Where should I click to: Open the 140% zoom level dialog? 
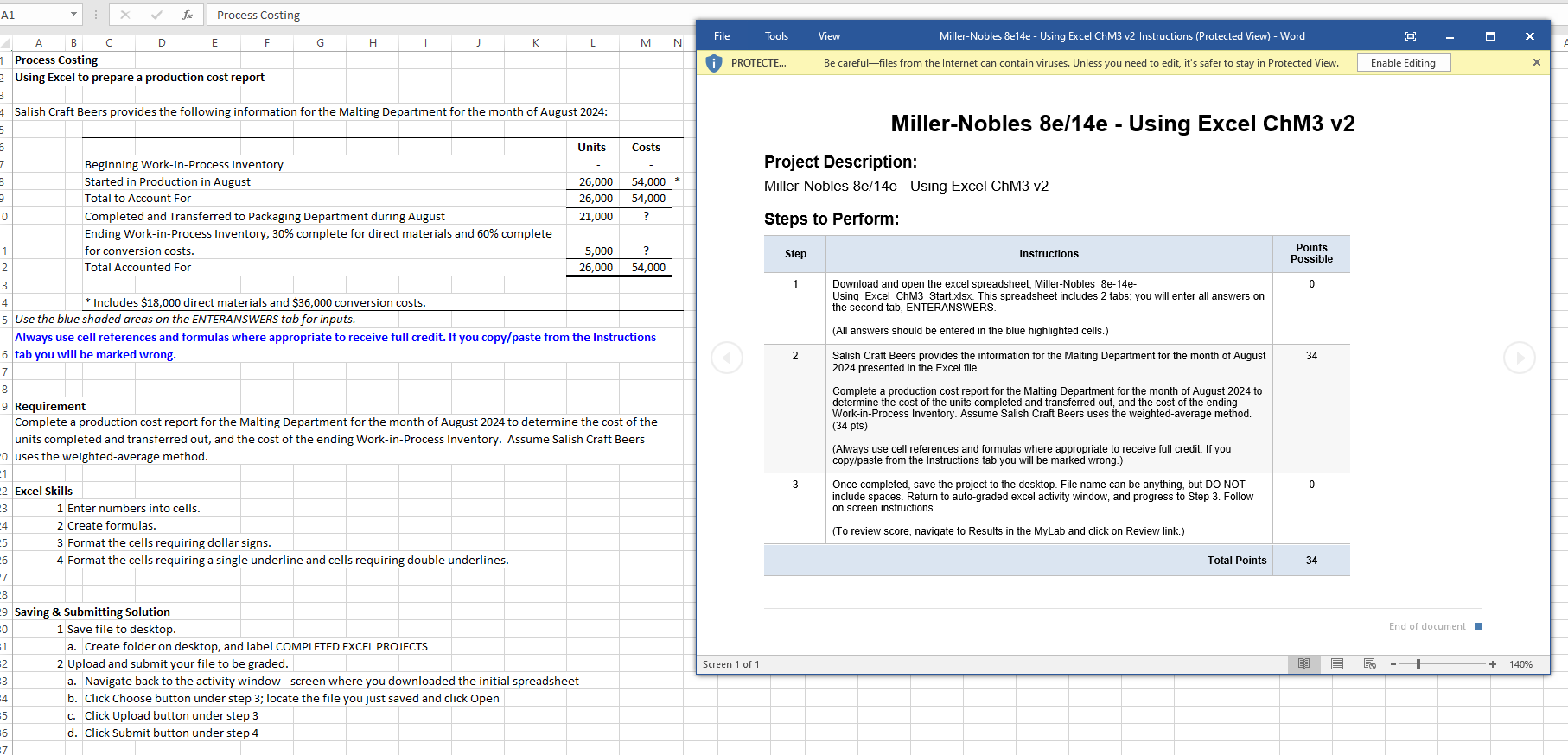coord(1521,664)
